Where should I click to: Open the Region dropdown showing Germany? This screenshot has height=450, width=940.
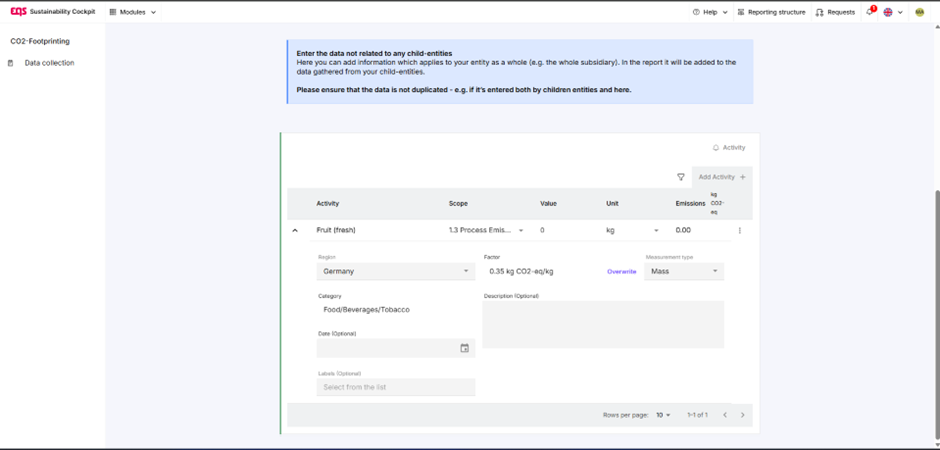click(396, 271)
